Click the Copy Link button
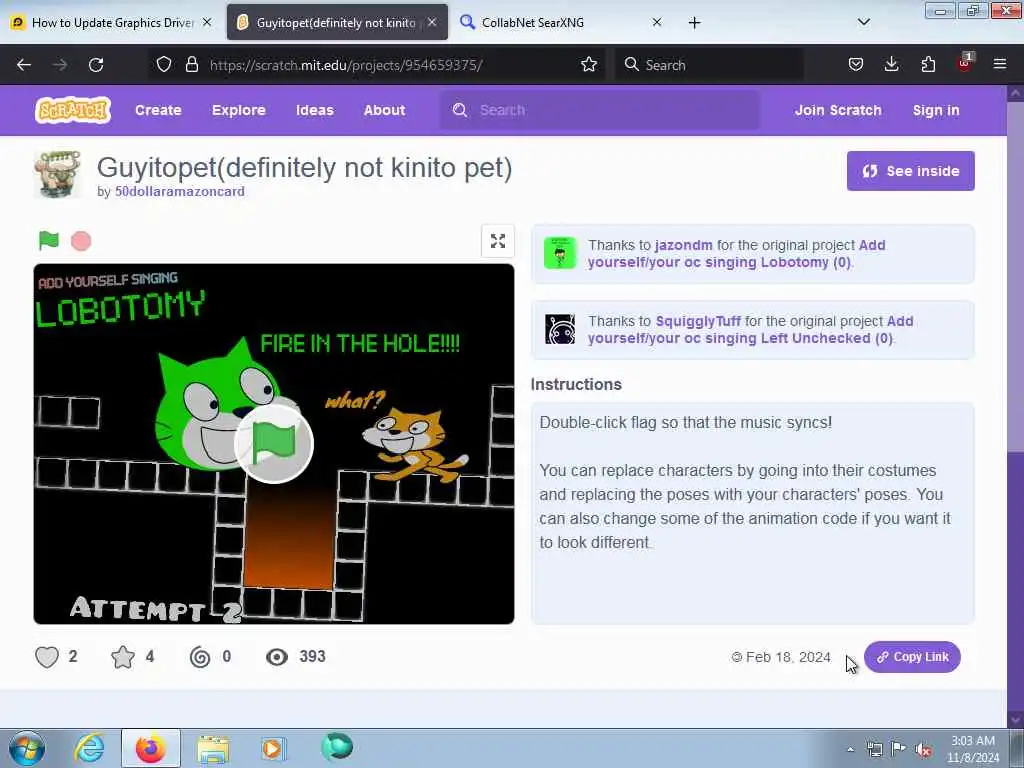This screenshot has width=1024, height=768. click(912, 657)
